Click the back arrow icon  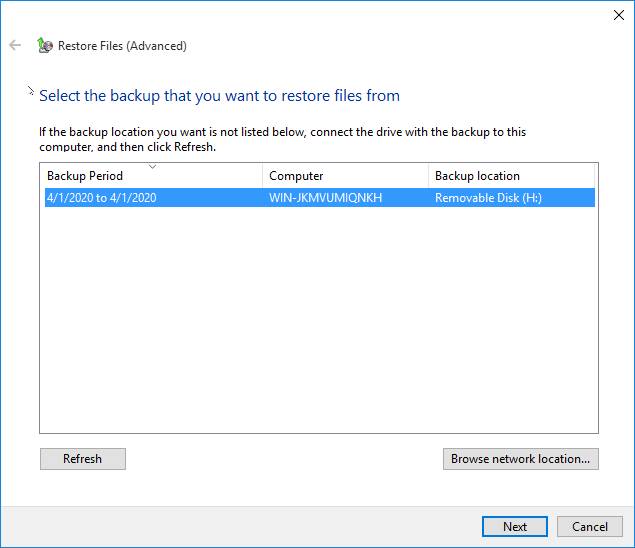coord(15,45)
